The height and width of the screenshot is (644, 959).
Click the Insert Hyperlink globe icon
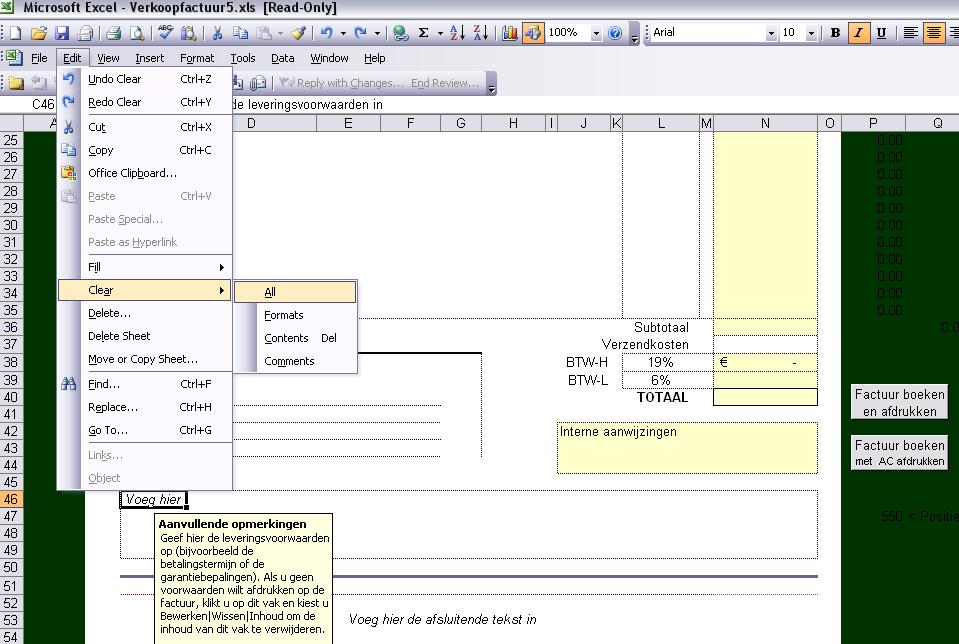coord(400,33)
